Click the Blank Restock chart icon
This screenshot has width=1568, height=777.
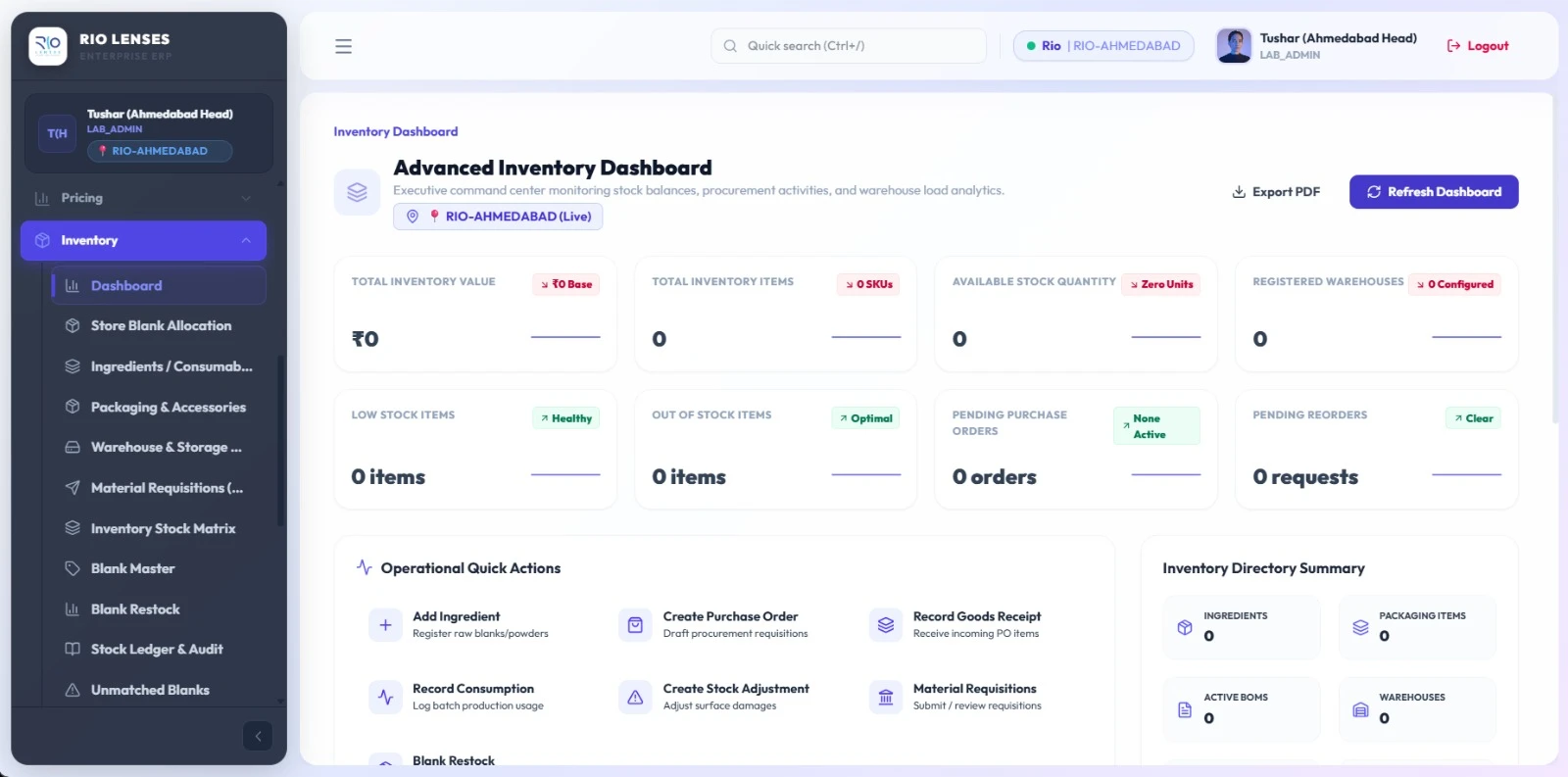[x=73, y=609]
